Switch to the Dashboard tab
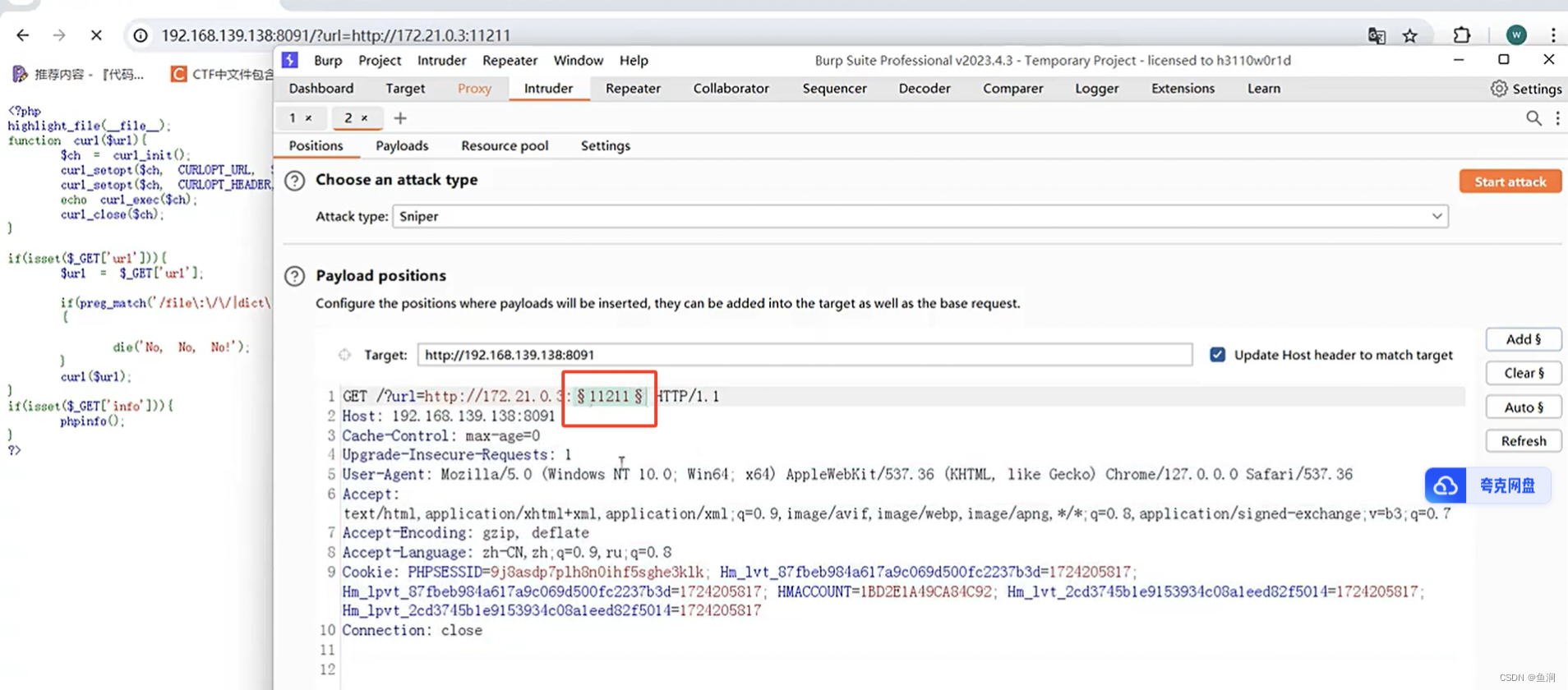 [x=321, y=89]
